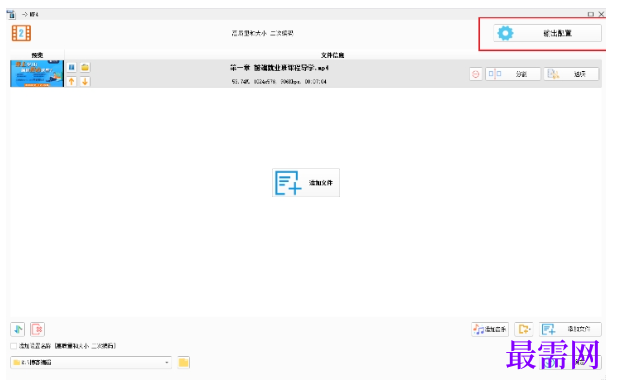Click the preview column header
The width and height of the screenshot is (618, 386).
pos(37,55)
